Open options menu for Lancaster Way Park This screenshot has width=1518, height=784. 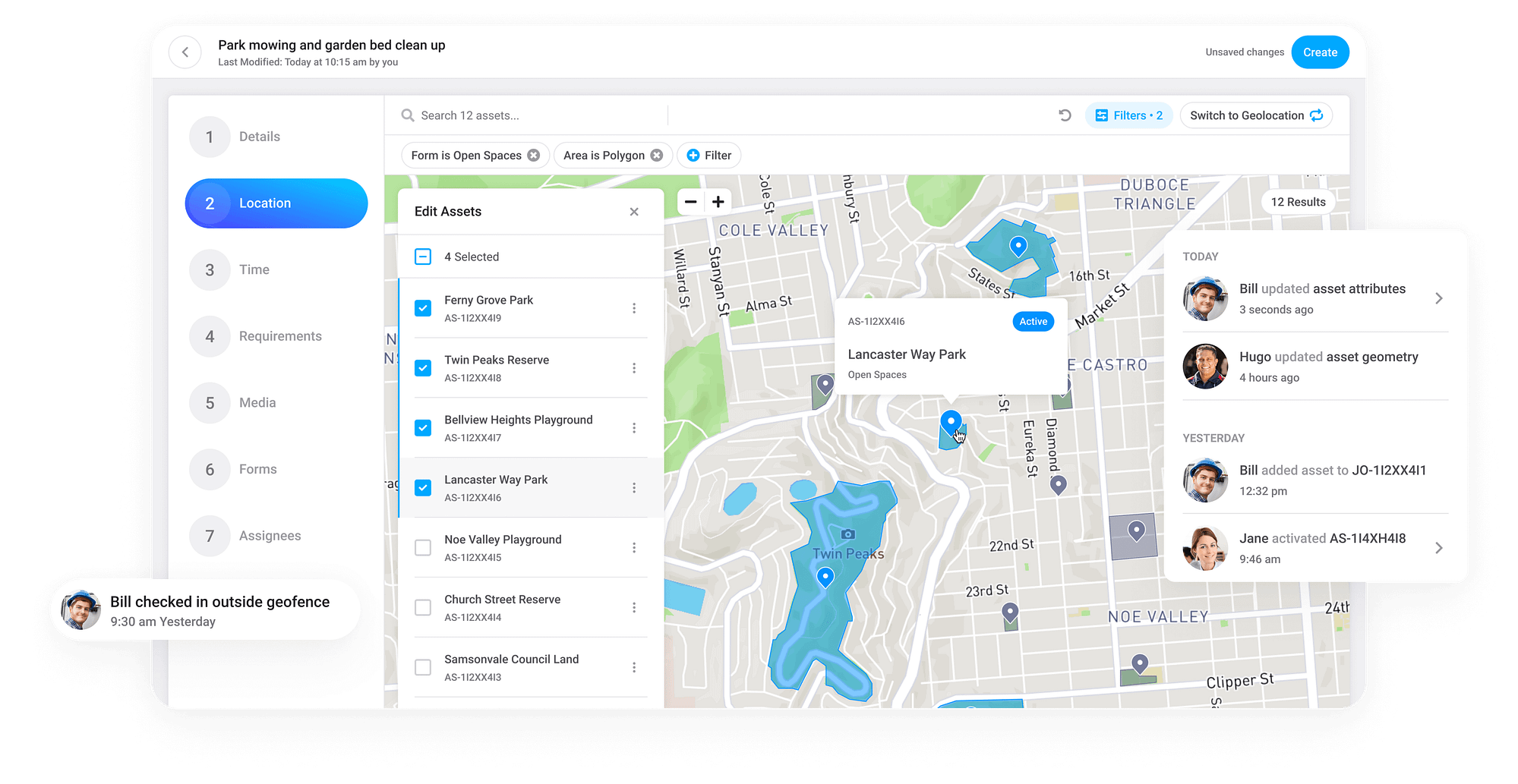(634, 488)
